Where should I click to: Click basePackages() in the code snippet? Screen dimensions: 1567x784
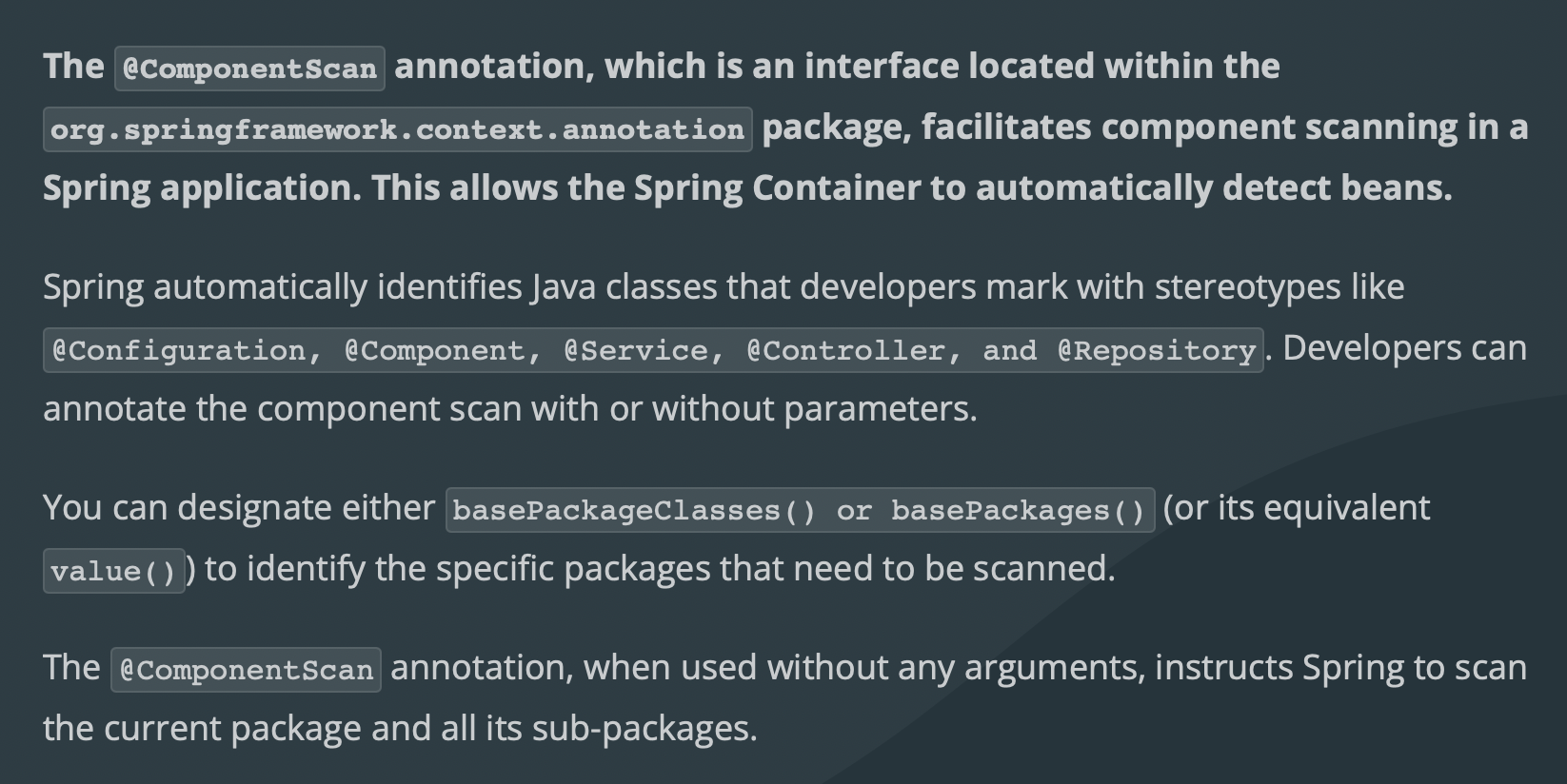[x=1018, y=511]
